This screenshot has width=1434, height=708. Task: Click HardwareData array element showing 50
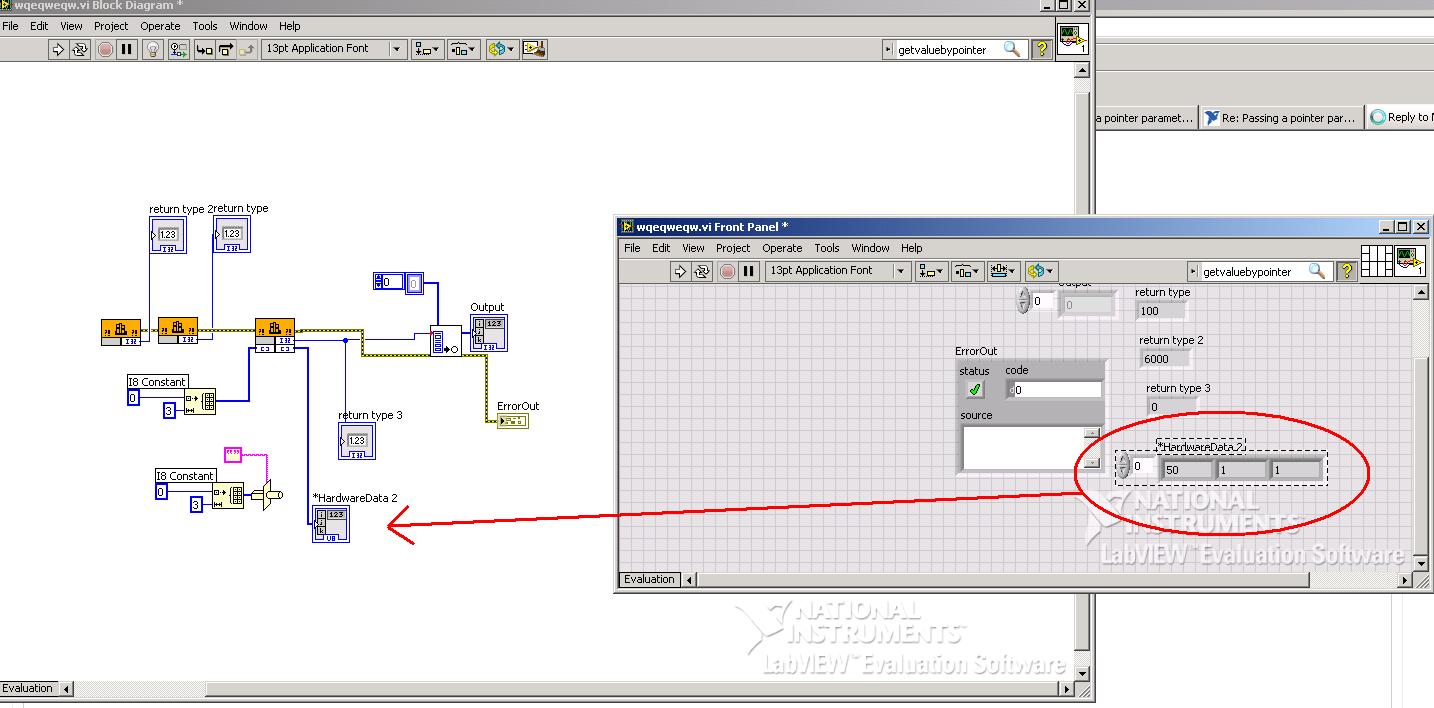(1188, 470)
